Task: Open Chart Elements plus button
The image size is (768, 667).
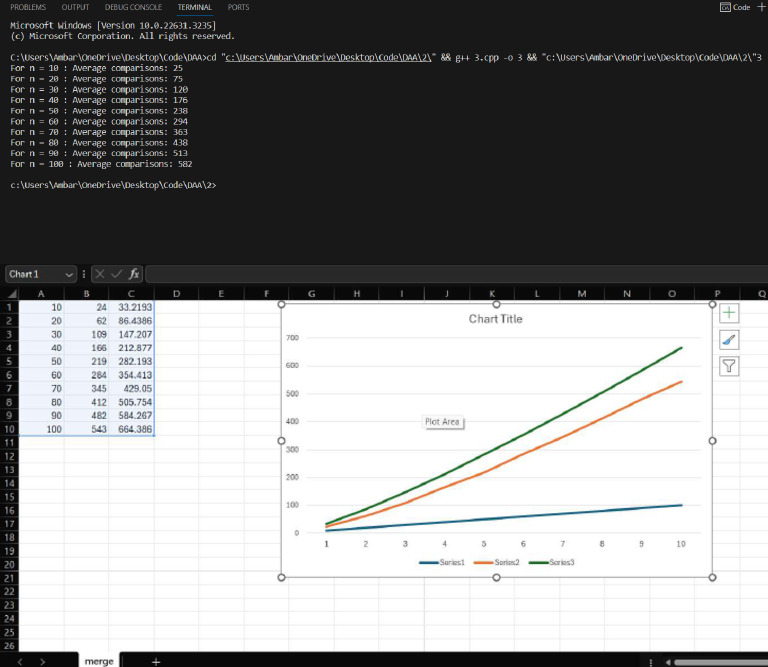Action: [x=730, y=313]
